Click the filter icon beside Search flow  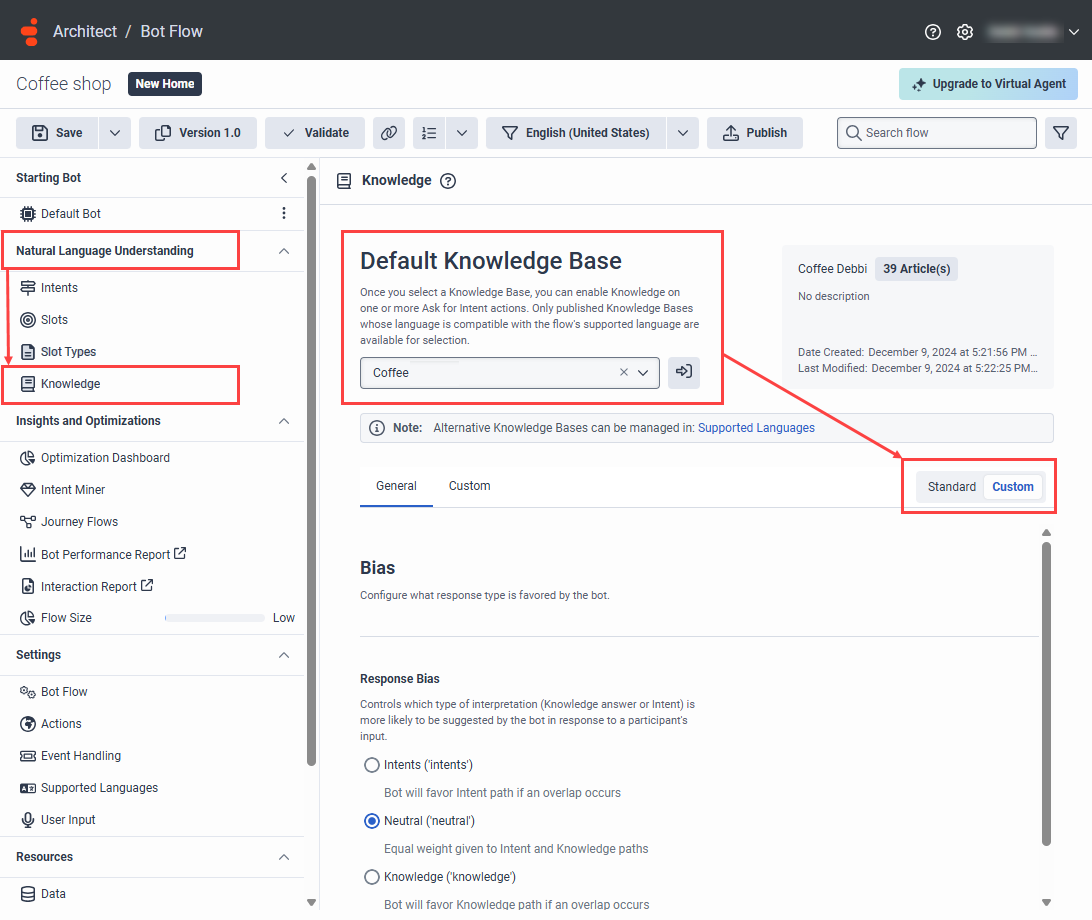1061,133
